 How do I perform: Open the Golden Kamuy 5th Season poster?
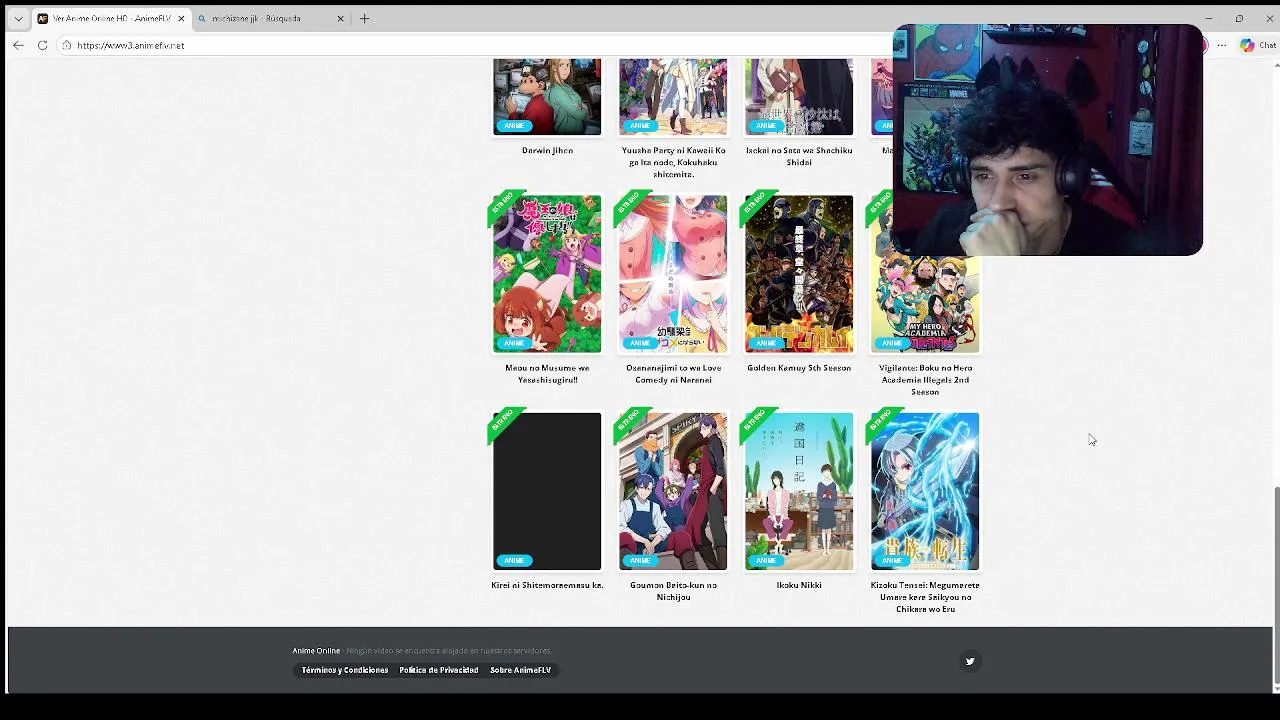(x=799, y=274)
